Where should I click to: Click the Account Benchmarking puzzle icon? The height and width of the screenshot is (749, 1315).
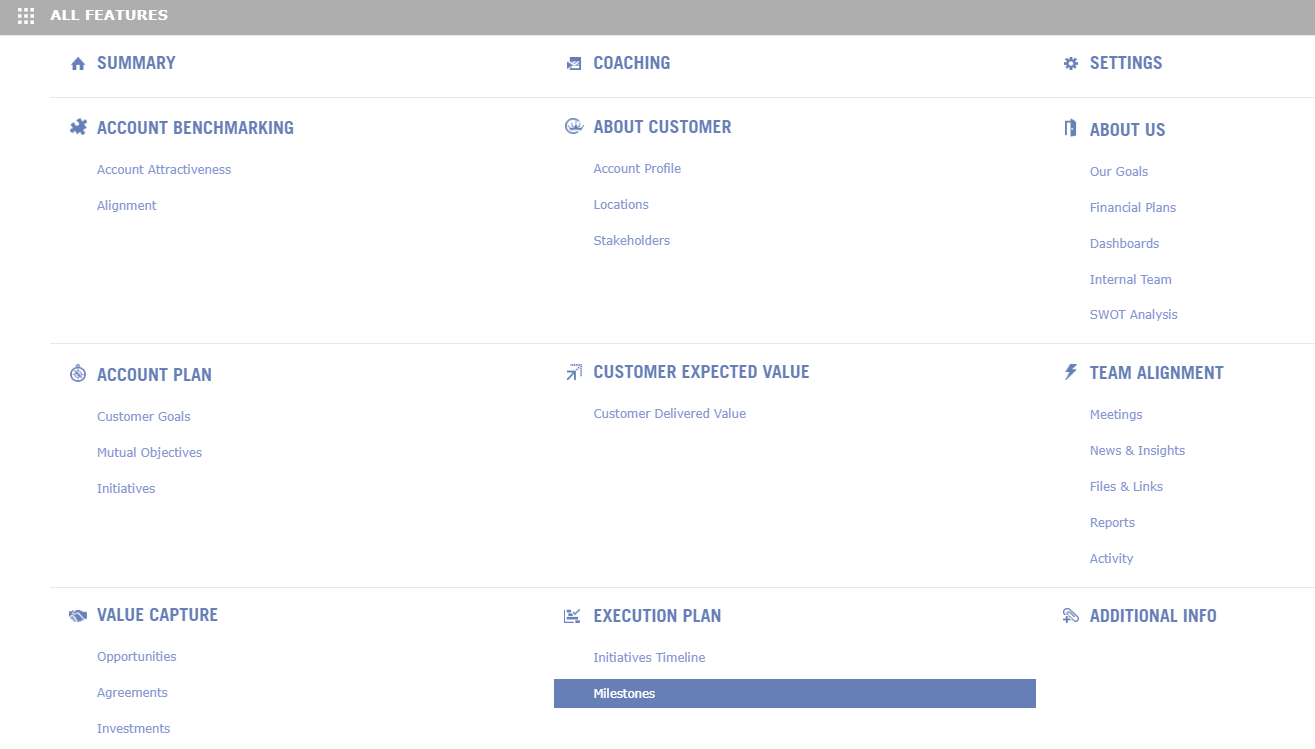tap(78, 127)
